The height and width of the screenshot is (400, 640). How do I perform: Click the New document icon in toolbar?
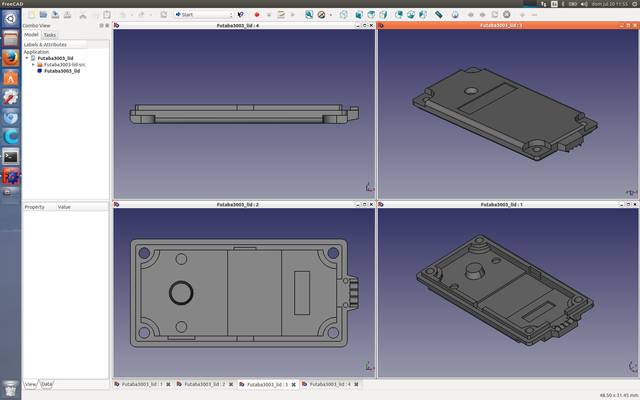(31, 15)
